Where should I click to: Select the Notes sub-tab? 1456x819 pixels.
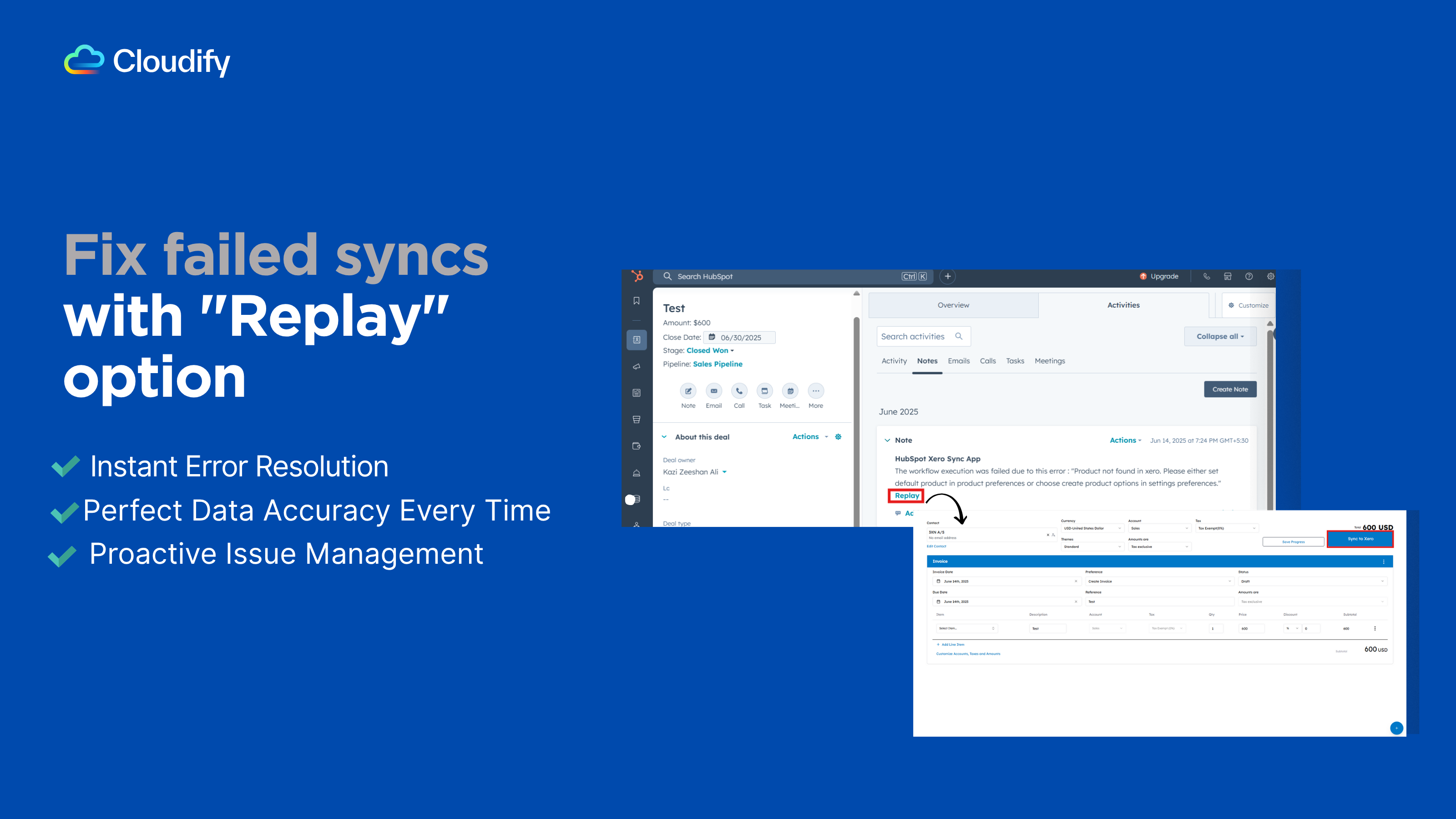click(927, 361)
